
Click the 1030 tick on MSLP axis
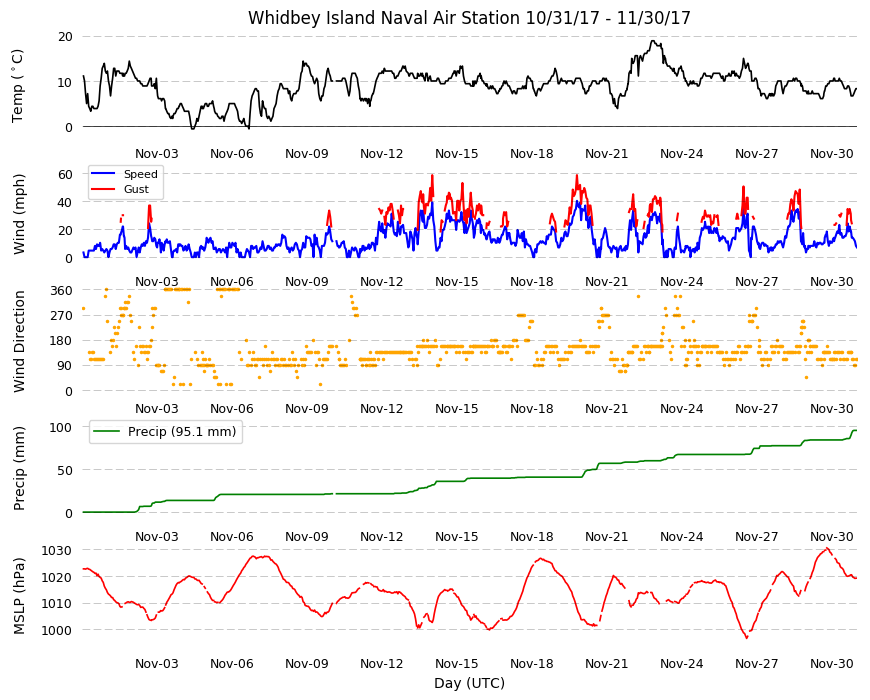(58, 551)
